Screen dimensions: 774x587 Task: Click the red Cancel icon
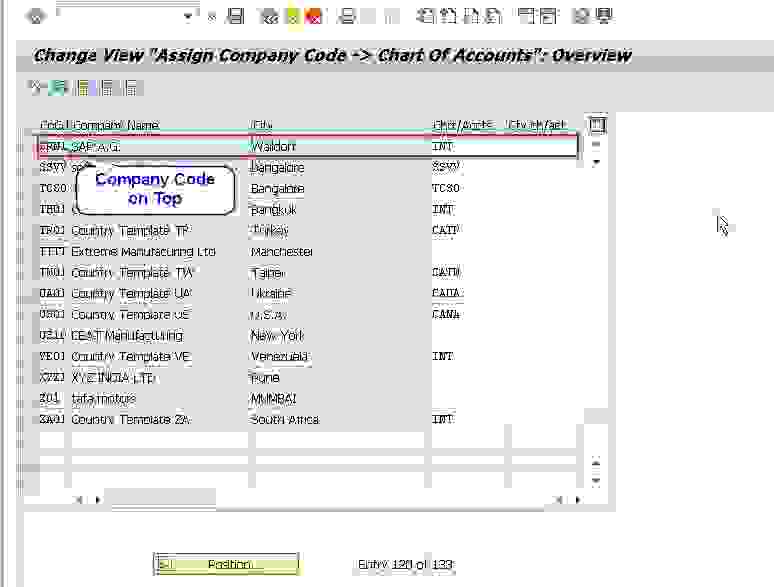[313, 16]
